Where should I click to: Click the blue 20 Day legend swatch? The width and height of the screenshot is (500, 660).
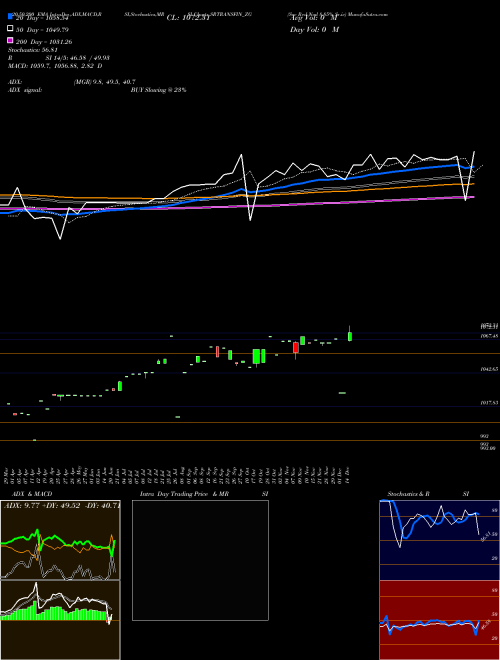[x=10, y=17]
